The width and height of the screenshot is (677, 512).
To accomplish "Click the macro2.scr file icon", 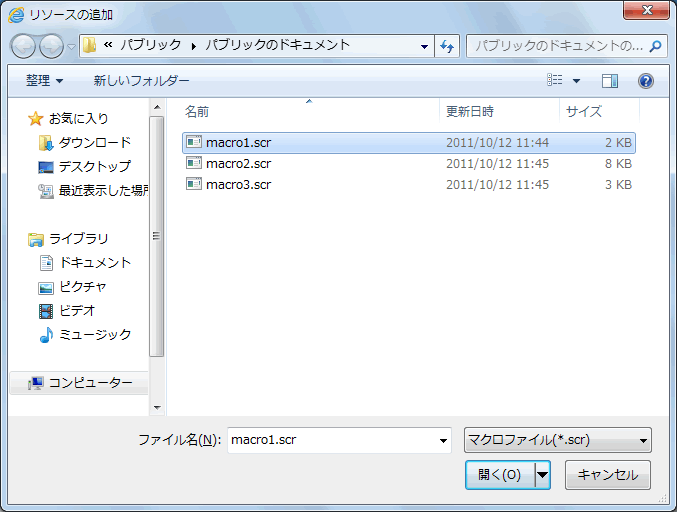I will [x=194, y=163].
